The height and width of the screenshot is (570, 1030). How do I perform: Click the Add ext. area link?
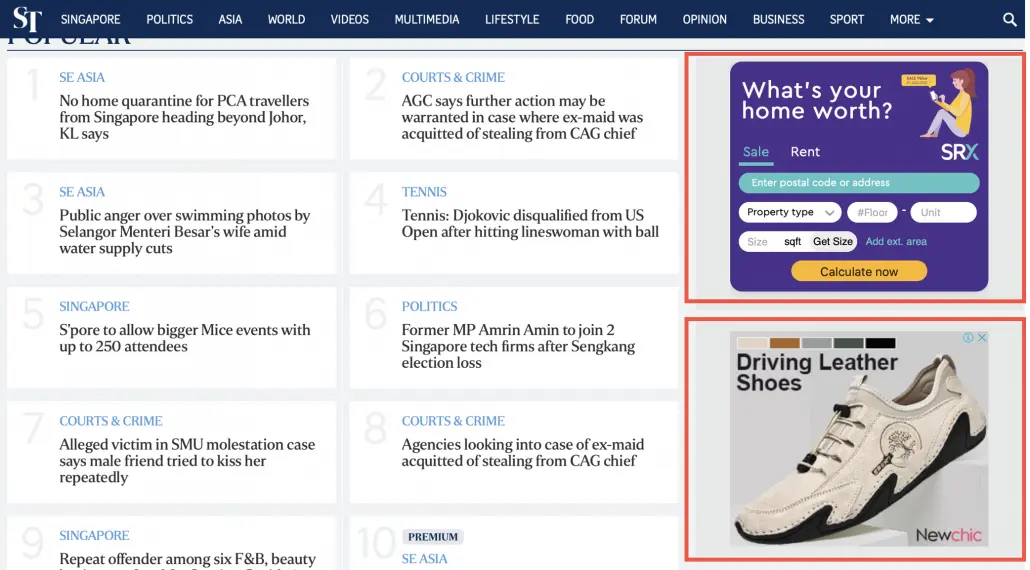(x=896, y=242)
